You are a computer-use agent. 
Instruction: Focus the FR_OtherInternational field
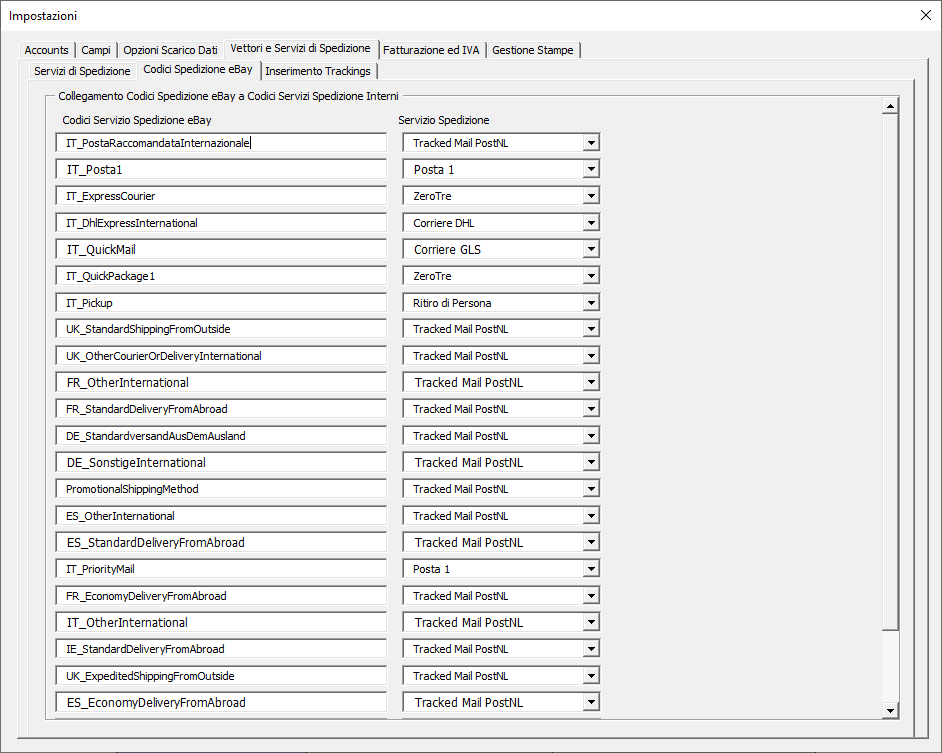coord(221,382)
